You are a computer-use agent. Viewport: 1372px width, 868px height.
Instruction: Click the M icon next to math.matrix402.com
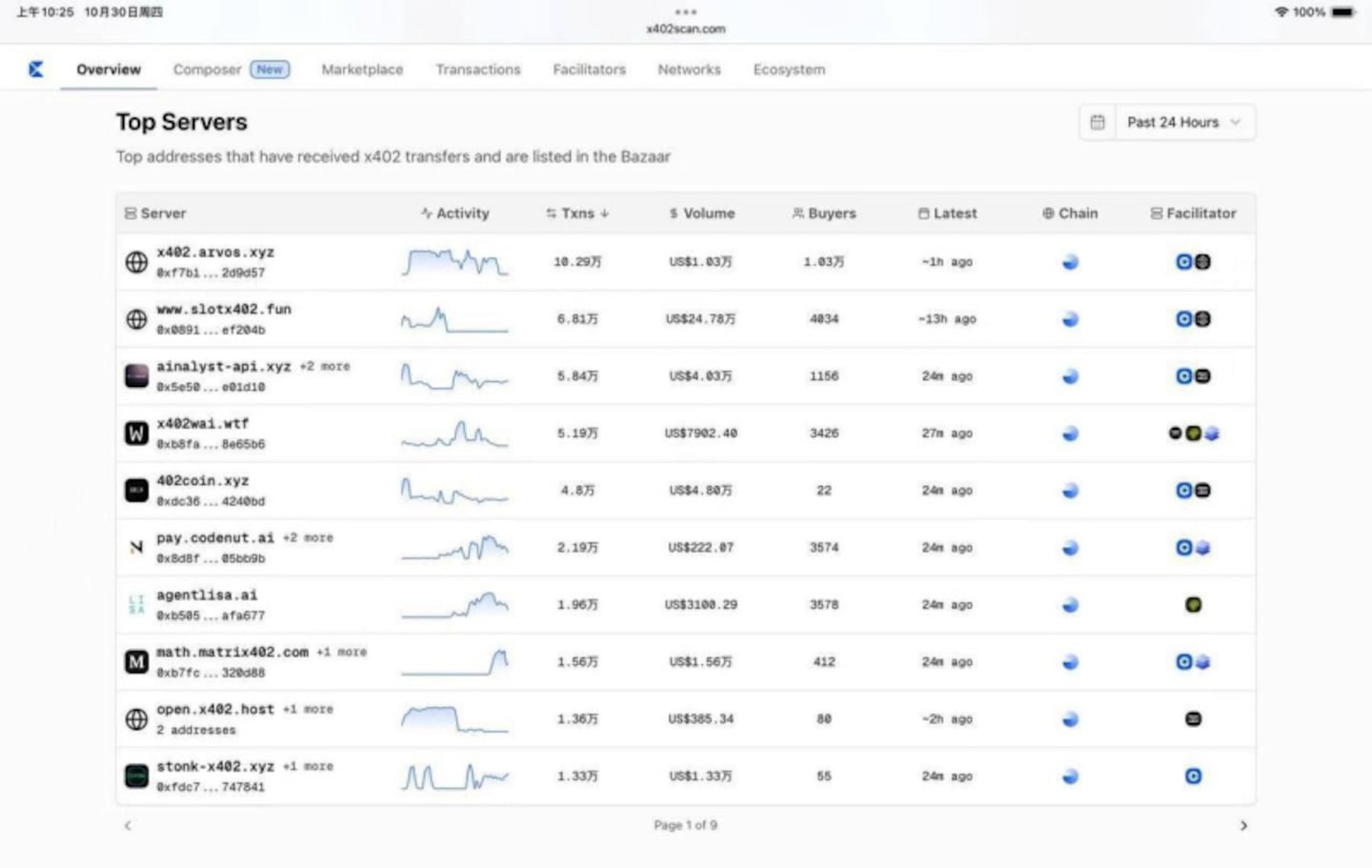point(135,661)
